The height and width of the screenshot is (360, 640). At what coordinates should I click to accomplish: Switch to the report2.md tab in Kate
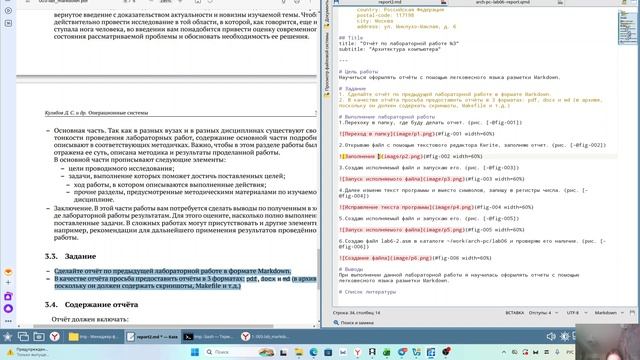click(x=390, y=2)
